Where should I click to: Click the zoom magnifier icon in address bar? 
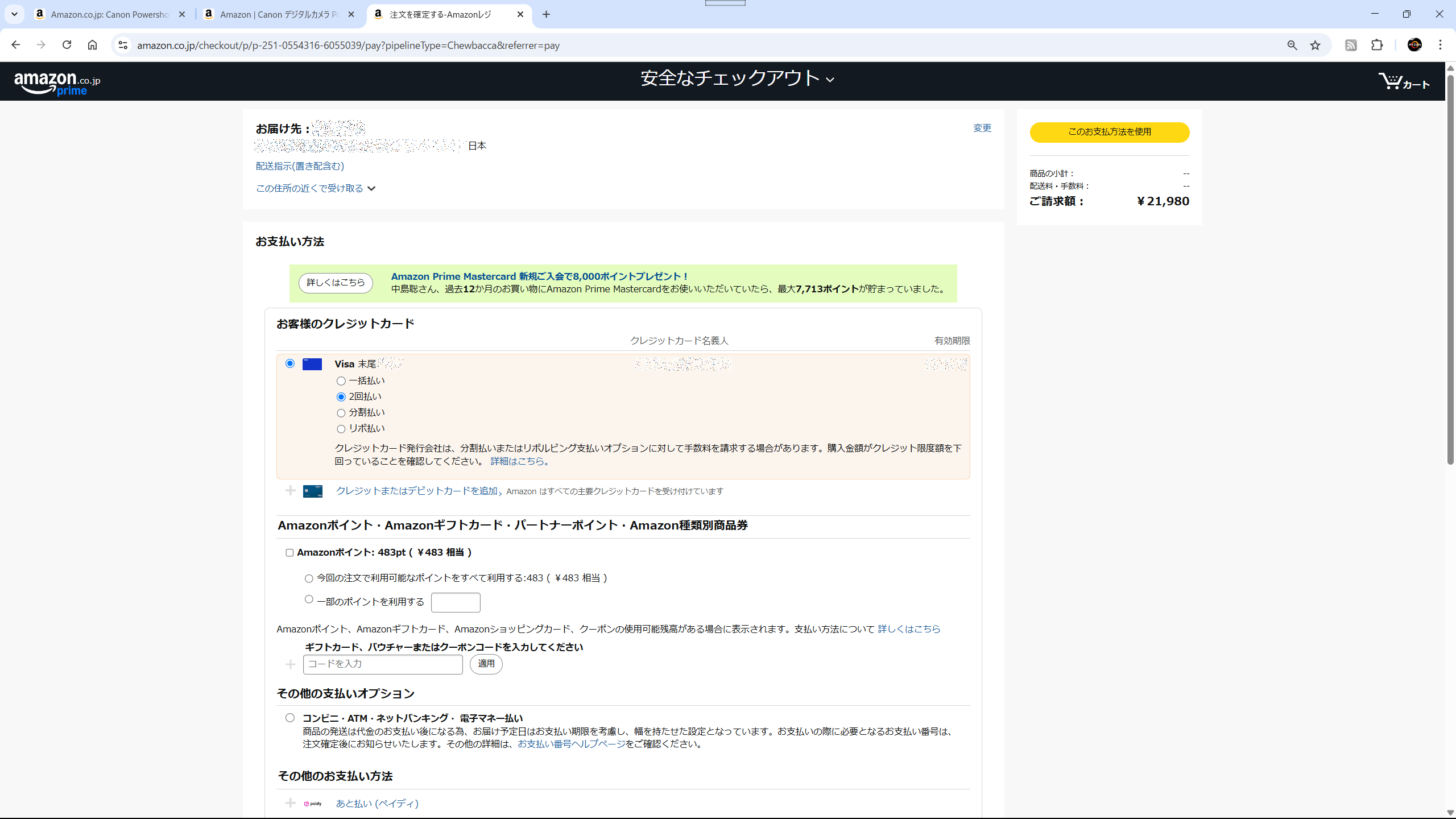click(1292, 45)
